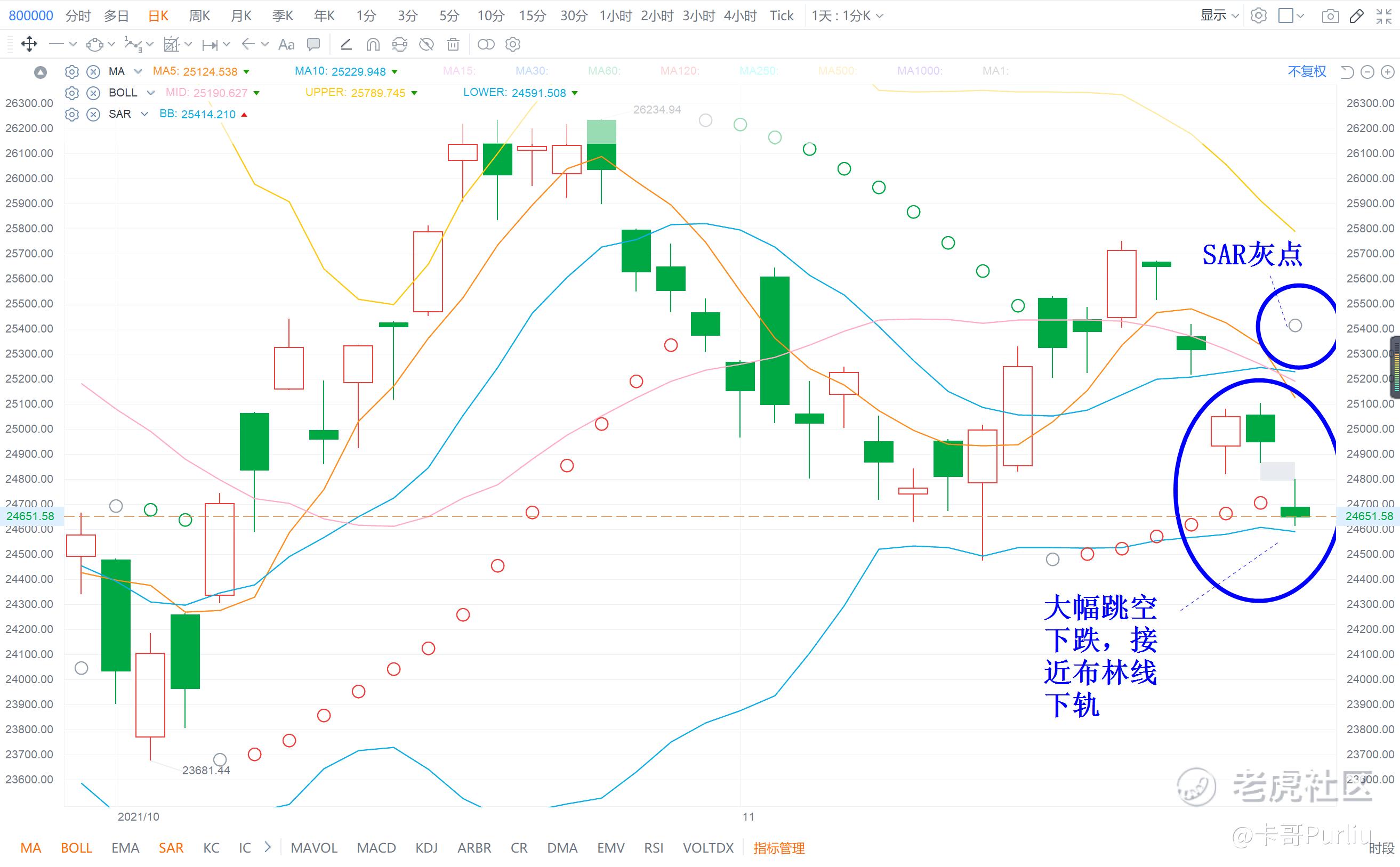This screenshot has height=867, width=1400.
Task: Open the 1天:1分K period dropdown
Action: point(847,16)
